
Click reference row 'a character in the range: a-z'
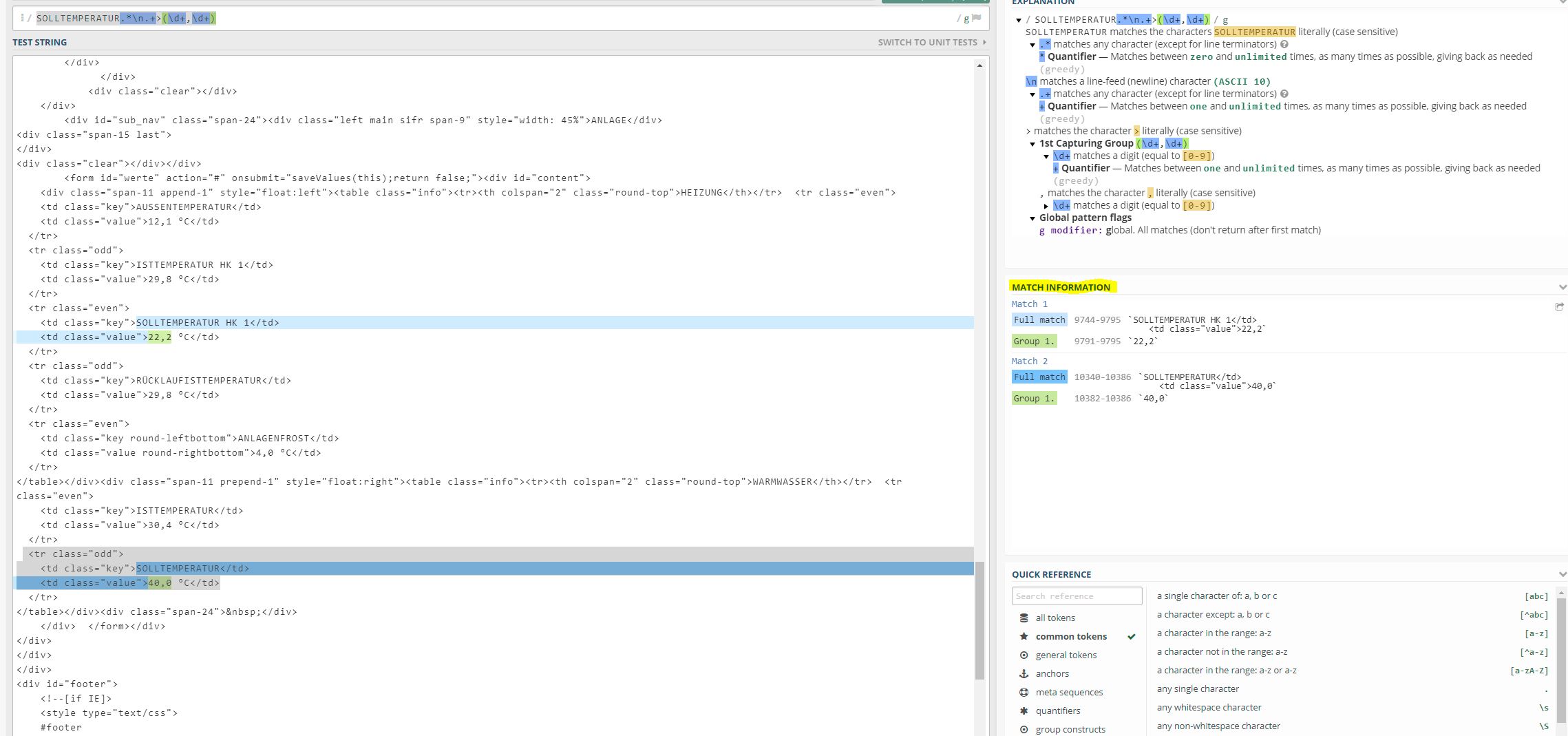[1353, 633]
